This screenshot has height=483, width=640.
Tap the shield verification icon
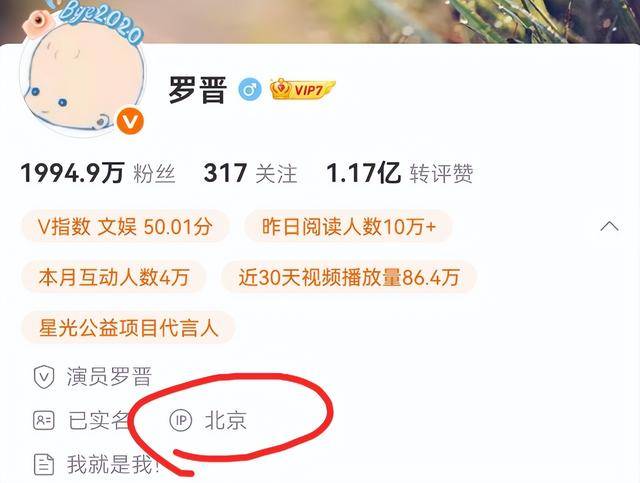(44, 376)
